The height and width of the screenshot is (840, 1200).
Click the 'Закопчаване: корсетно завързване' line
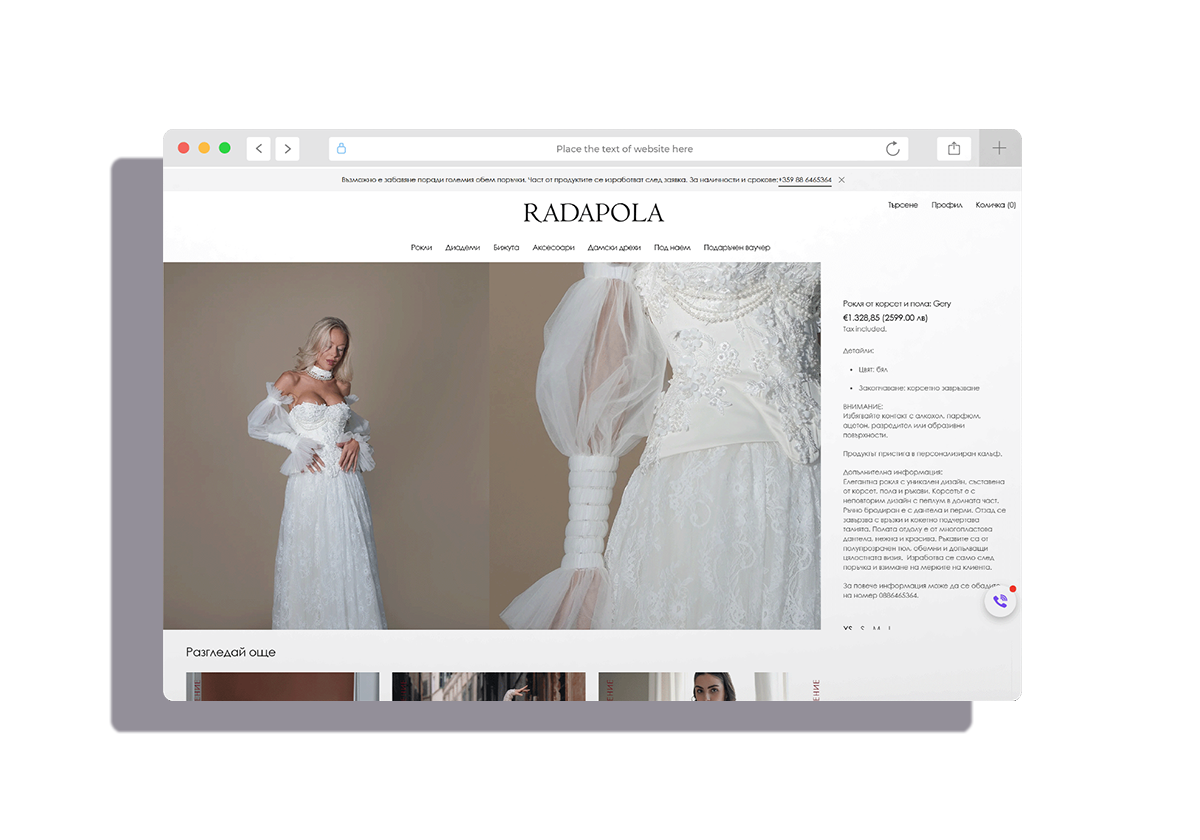[919, 387]
